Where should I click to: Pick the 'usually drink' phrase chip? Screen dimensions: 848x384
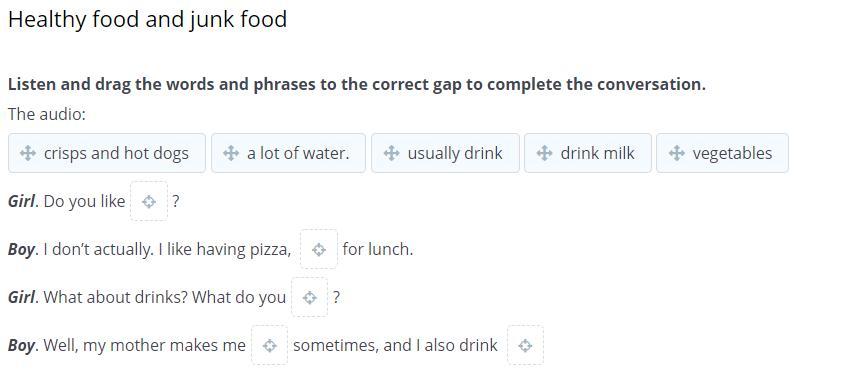tap(445, 153)
